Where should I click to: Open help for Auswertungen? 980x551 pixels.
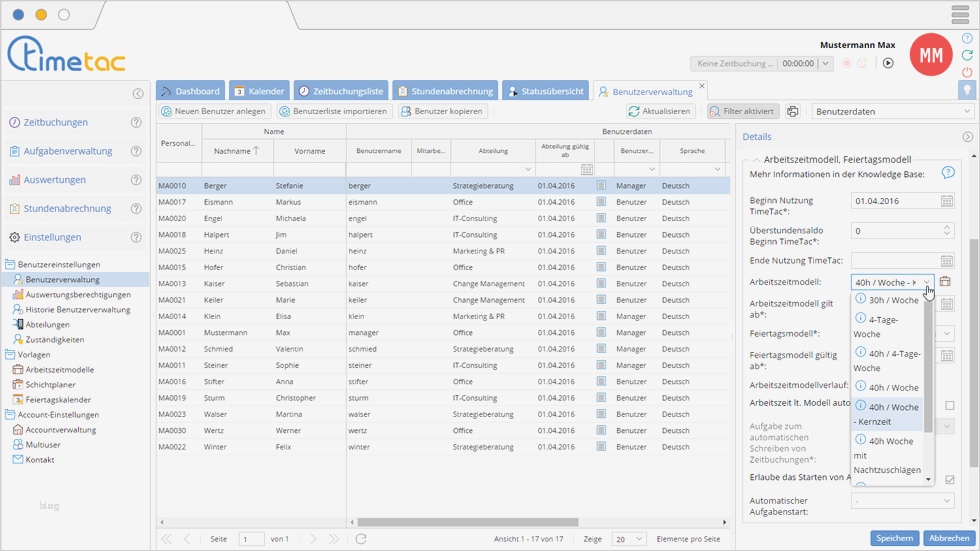[x=136, y=180]
